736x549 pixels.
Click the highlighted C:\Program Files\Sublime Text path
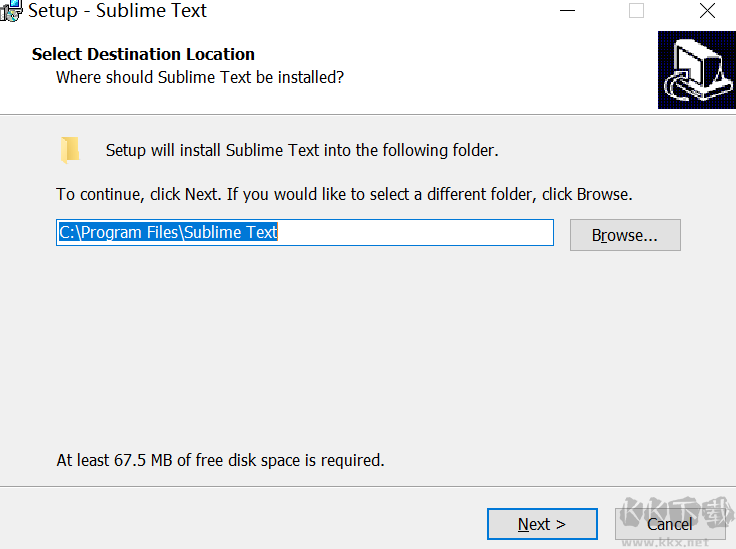pos(168,232)
